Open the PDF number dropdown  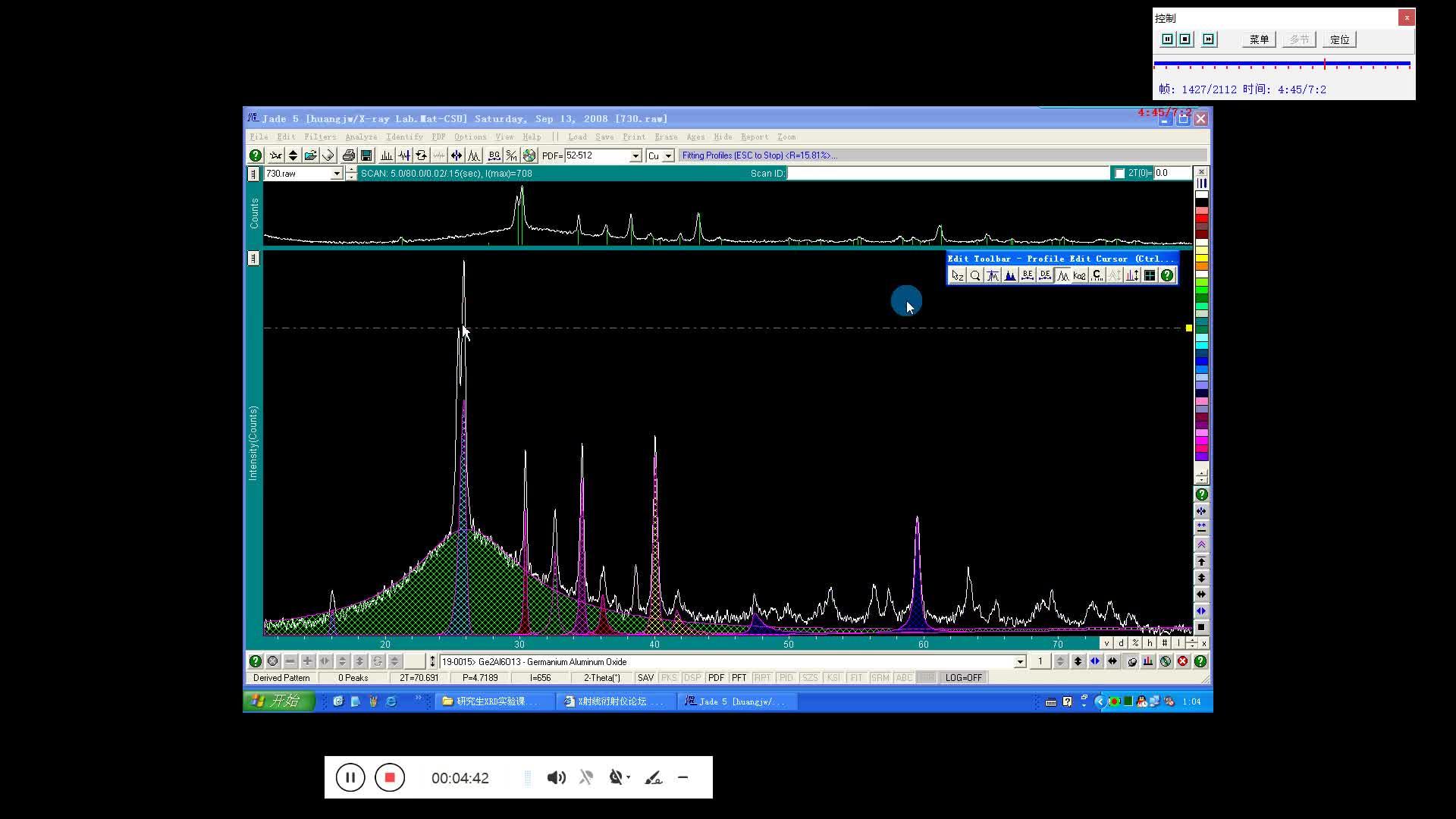pyautogui.click(x=635, y=155)
